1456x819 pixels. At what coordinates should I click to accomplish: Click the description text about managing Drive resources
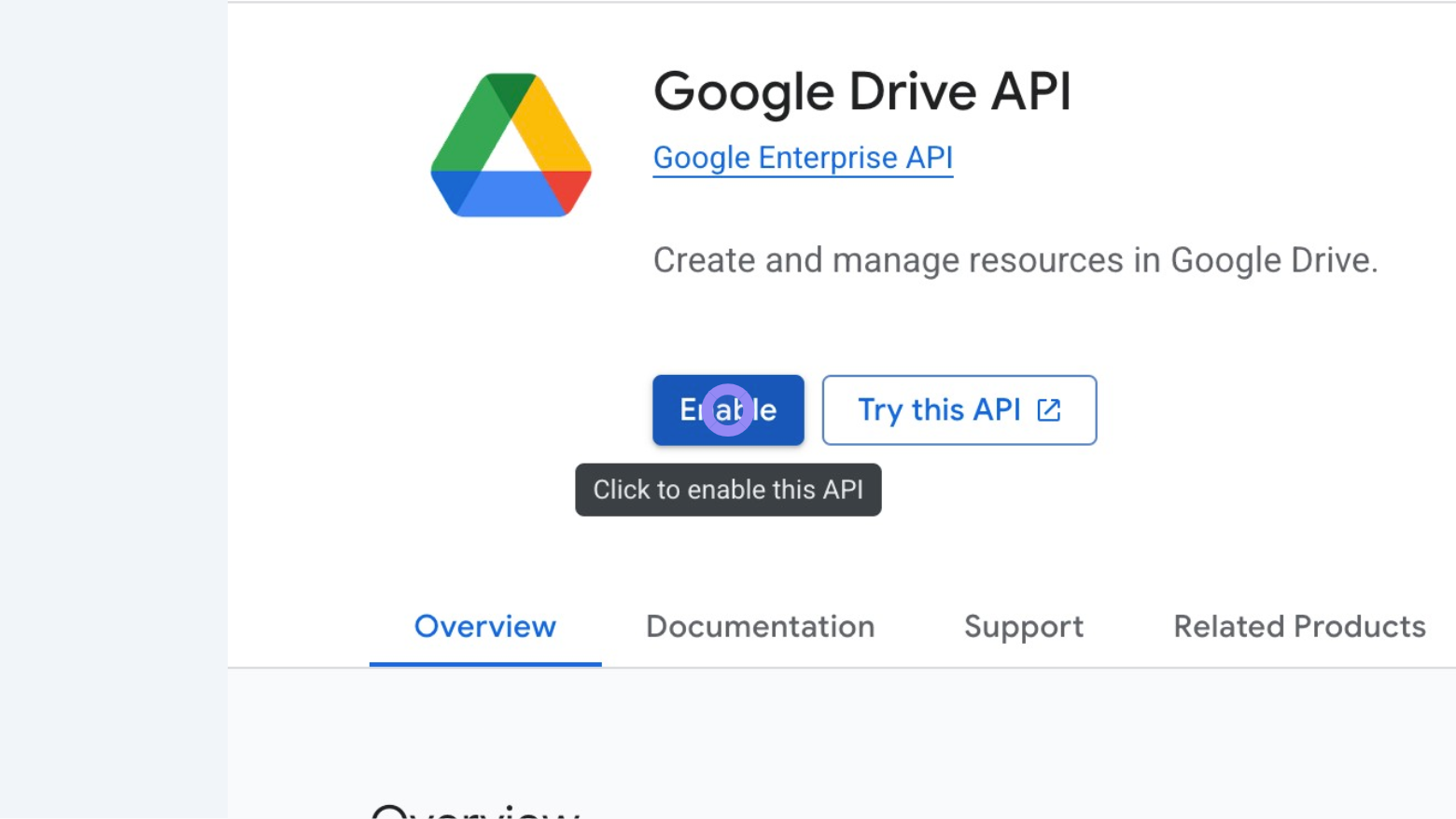(x=1015, y=259)
